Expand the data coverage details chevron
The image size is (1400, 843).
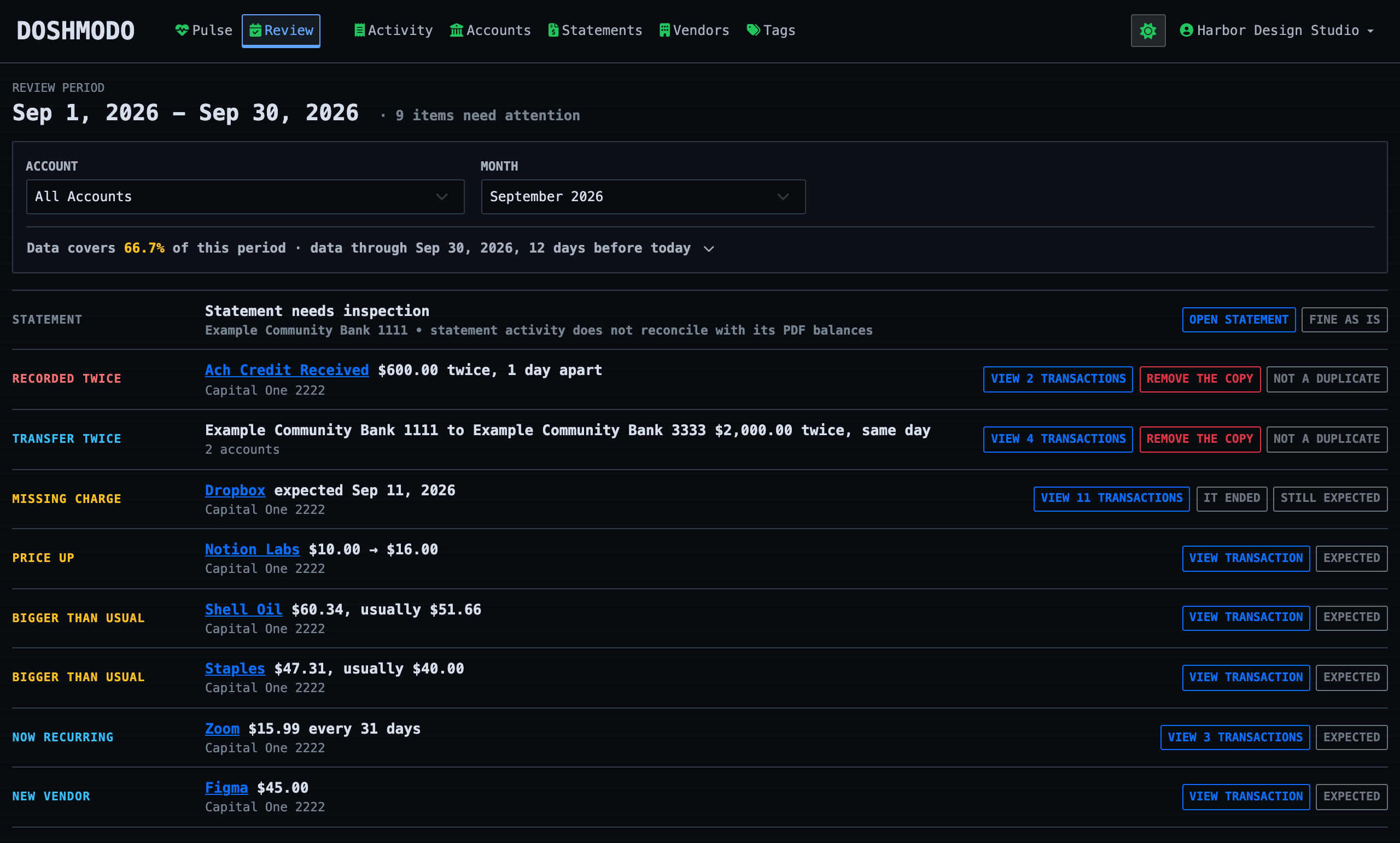pos(709,248)
